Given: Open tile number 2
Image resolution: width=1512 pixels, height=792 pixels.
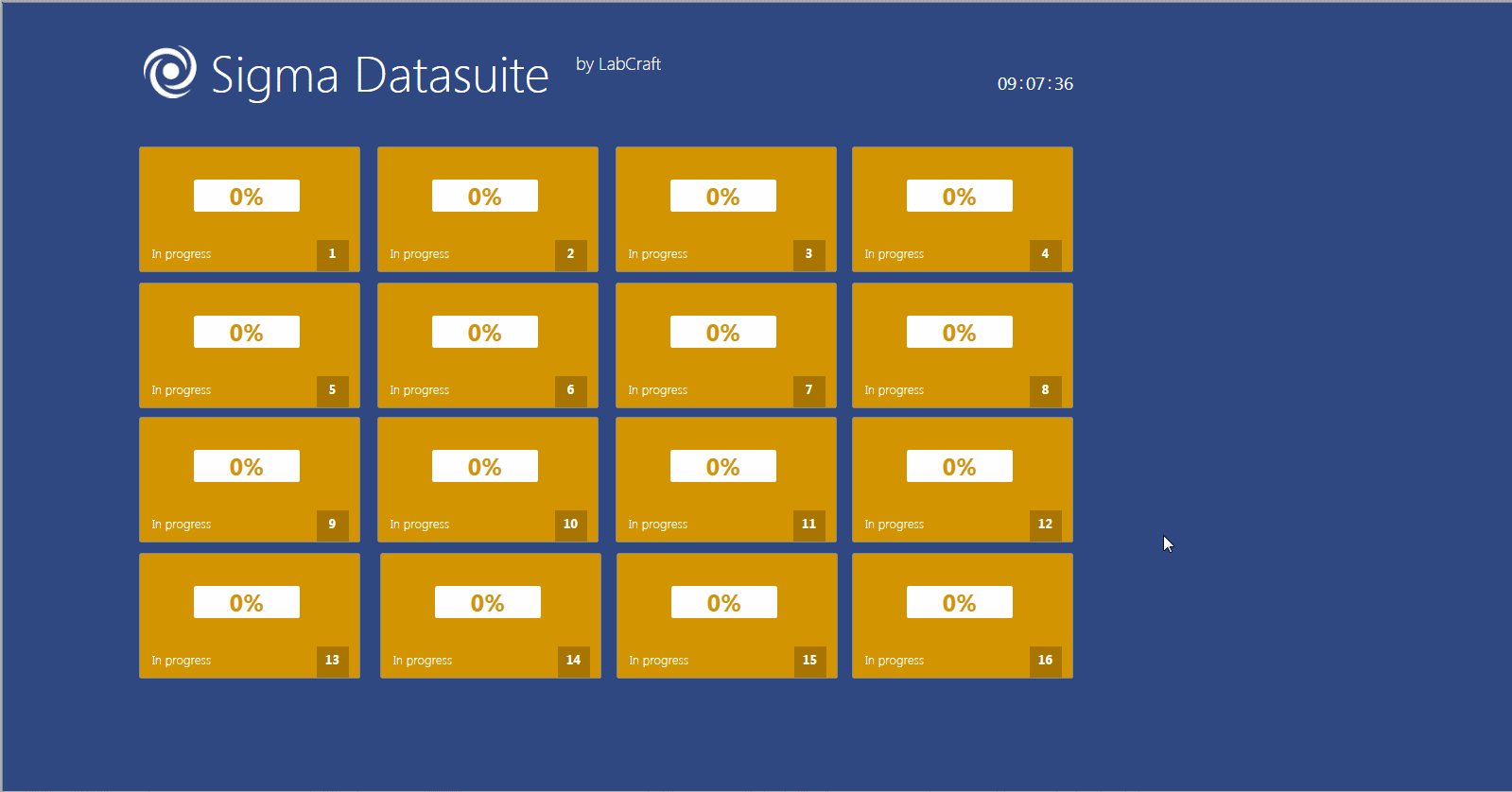Looking at the screenshot, I should (488, 209).
